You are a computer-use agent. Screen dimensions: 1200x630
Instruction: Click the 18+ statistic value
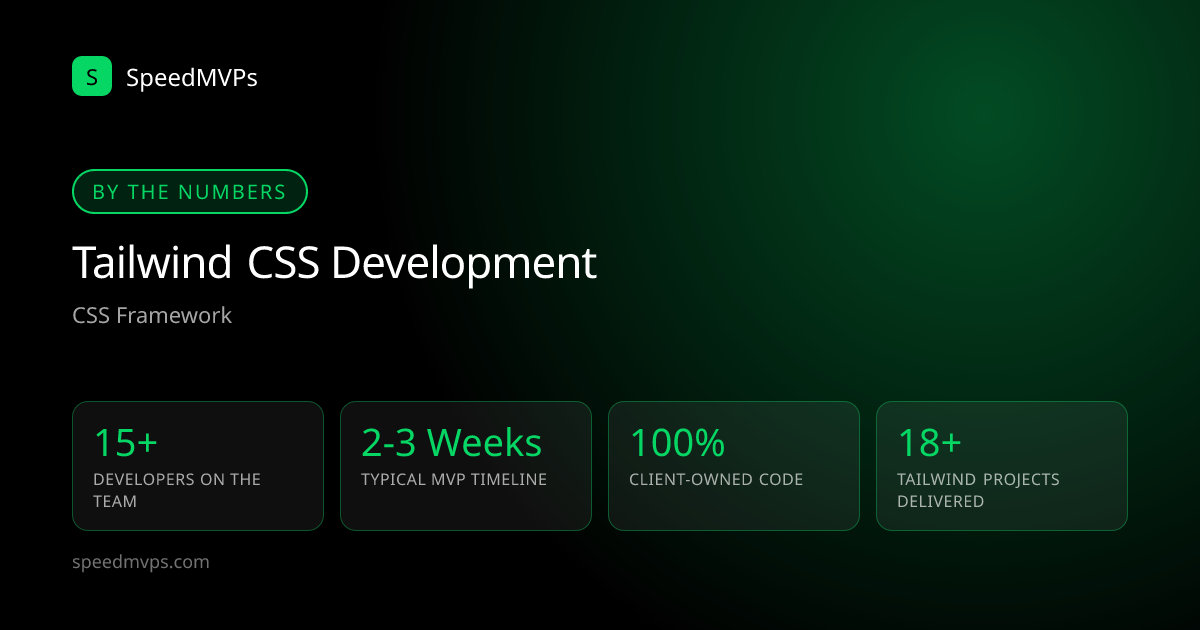point(929,442)
